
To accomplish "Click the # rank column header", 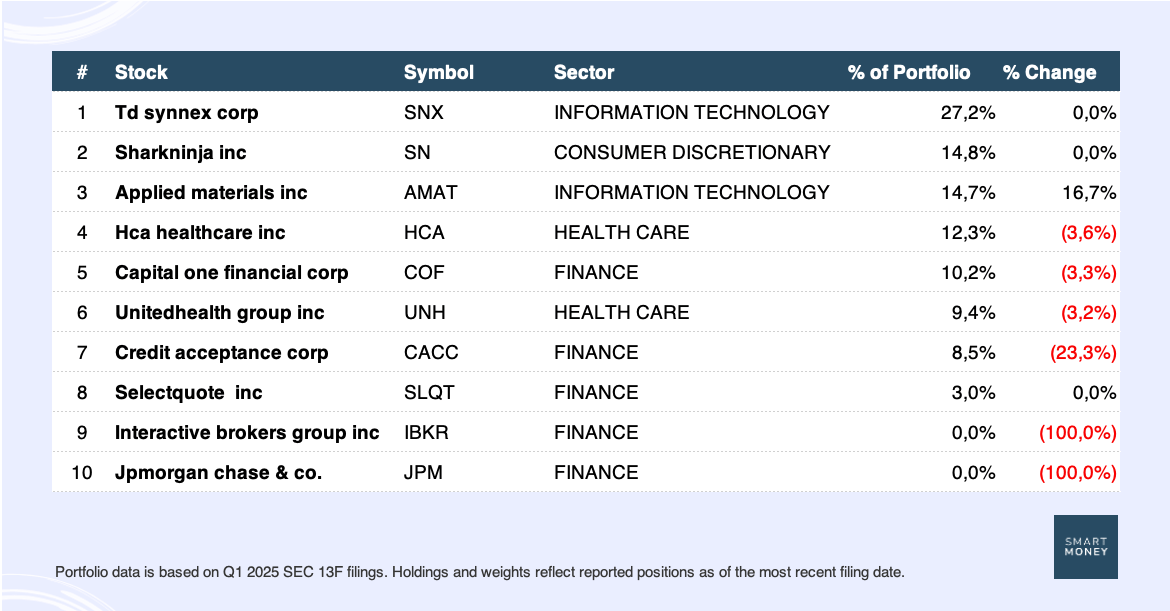I will [82, 72].
